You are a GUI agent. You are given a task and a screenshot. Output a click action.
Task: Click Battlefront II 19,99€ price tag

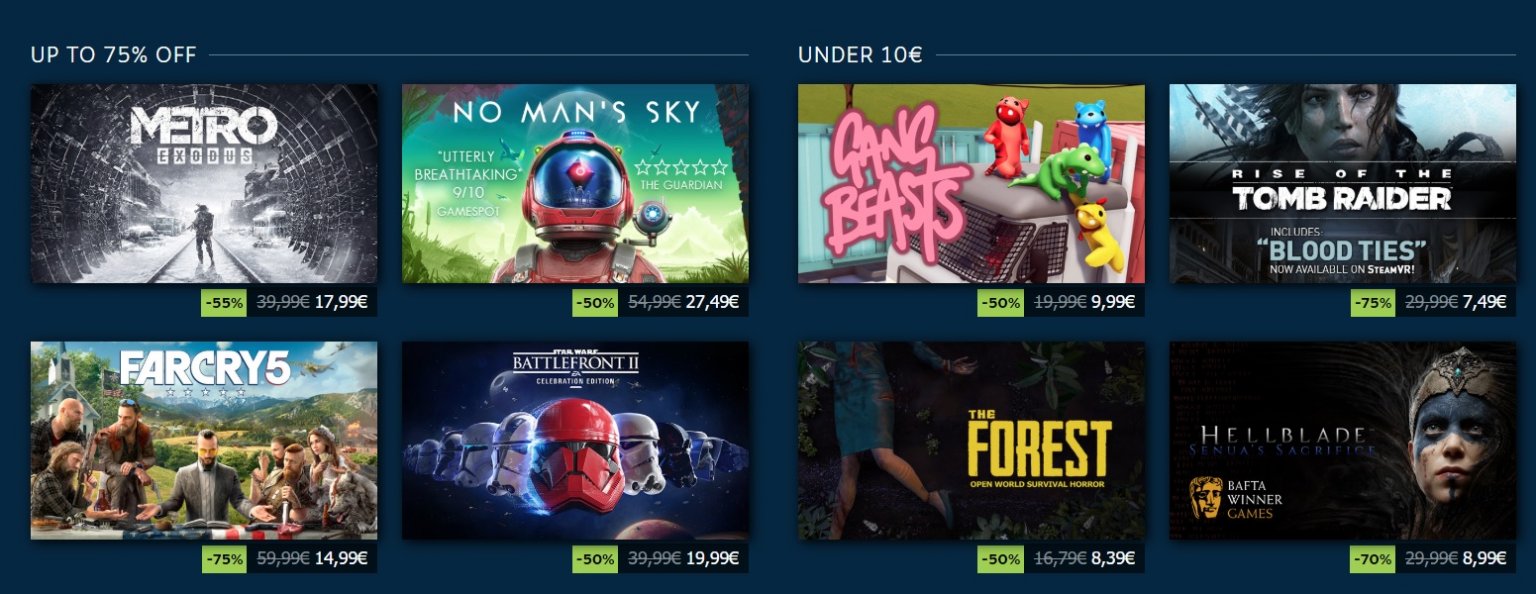pos(712,559)
